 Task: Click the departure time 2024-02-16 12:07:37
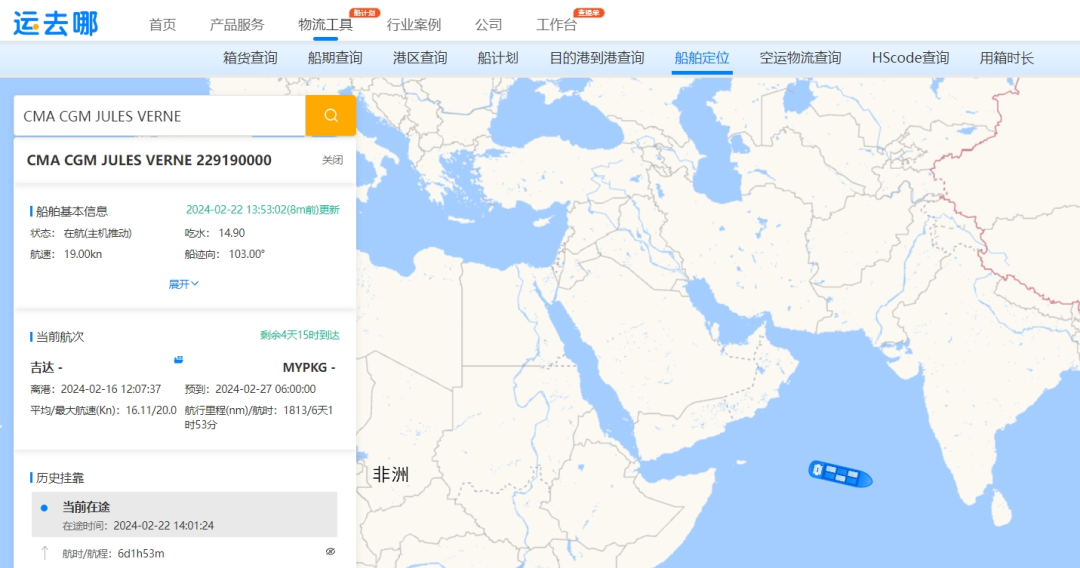111,389
